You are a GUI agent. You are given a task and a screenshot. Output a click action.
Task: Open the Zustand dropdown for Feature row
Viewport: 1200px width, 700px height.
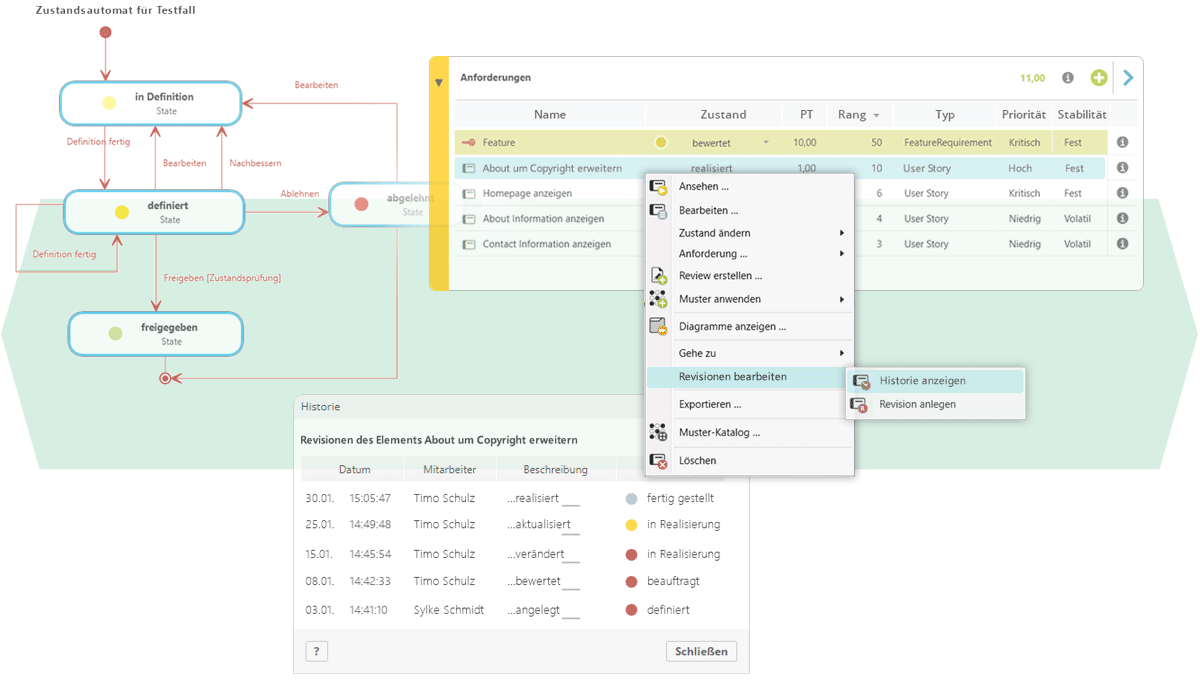(x=766, y=143)
